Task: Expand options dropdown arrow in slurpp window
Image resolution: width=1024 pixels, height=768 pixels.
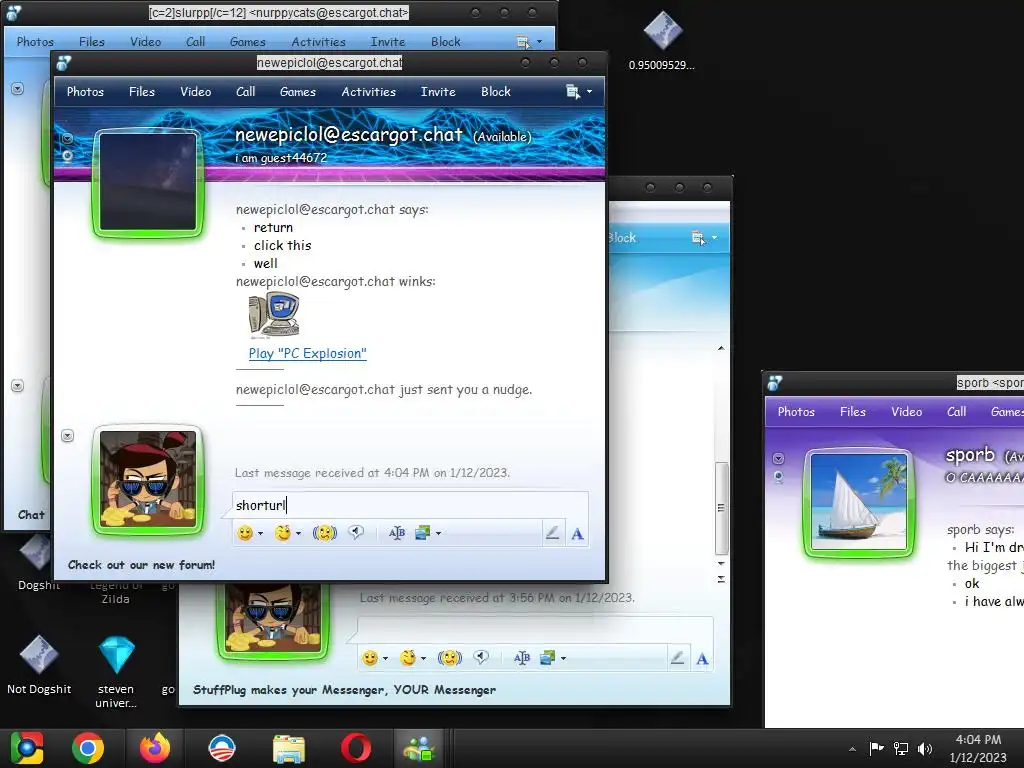Action: click(539, 42)
